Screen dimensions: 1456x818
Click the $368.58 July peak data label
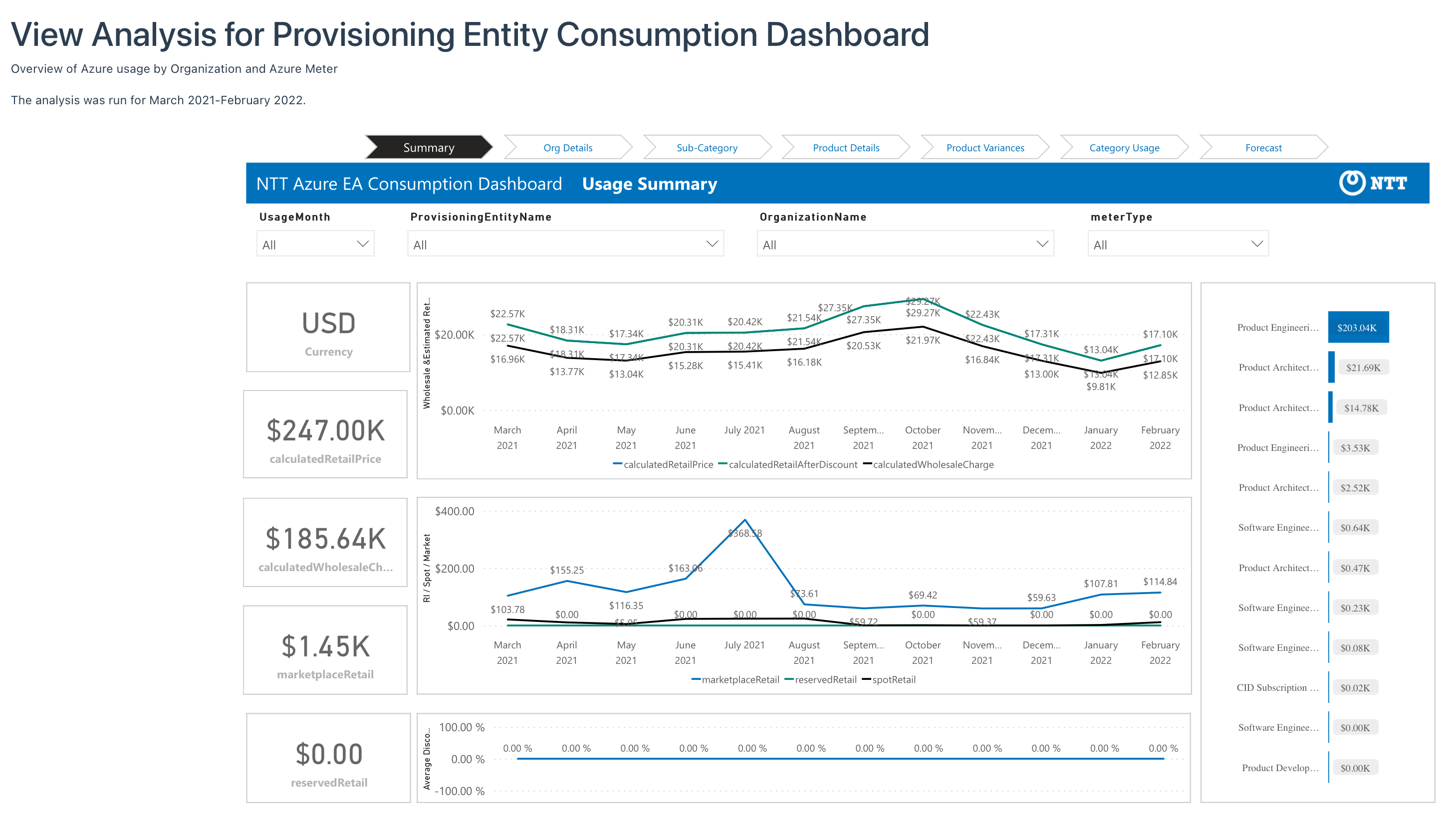click(744, 533)
